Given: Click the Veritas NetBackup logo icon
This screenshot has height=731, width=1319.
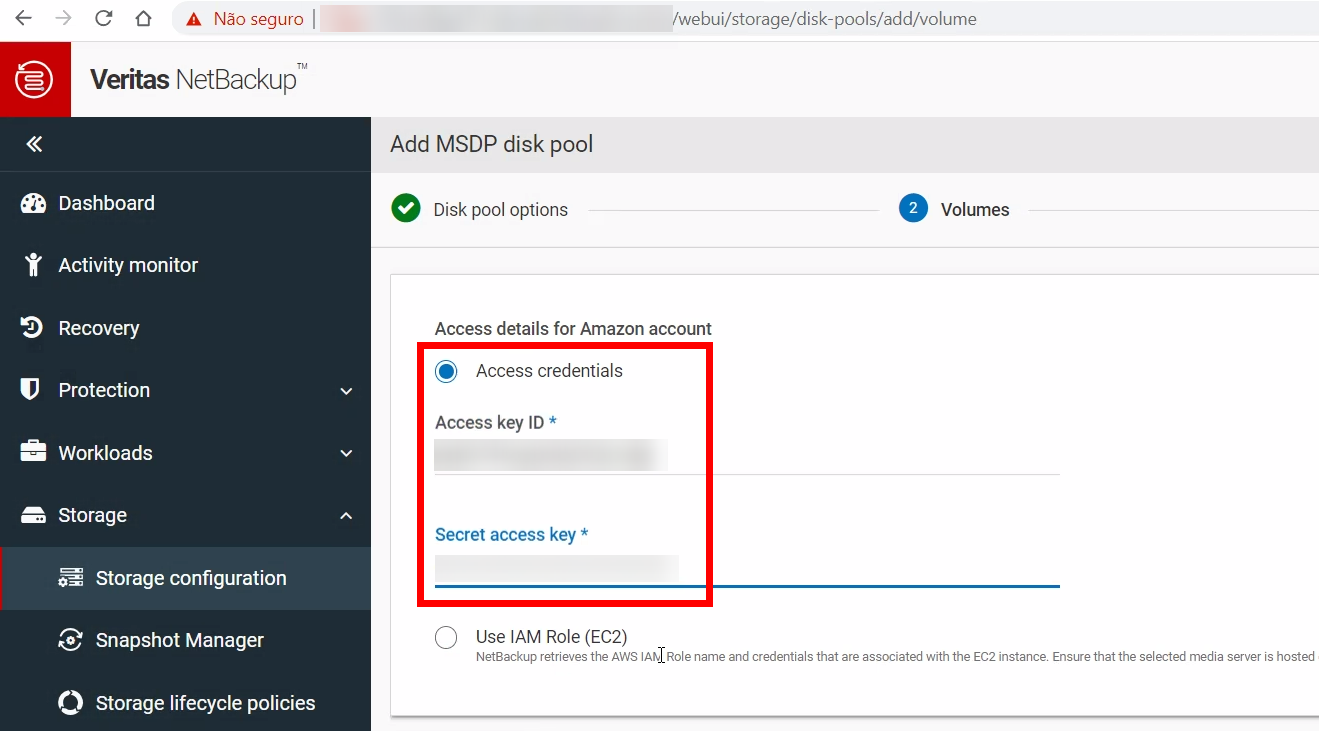Looking at the screenshot, I should [35, 79].
